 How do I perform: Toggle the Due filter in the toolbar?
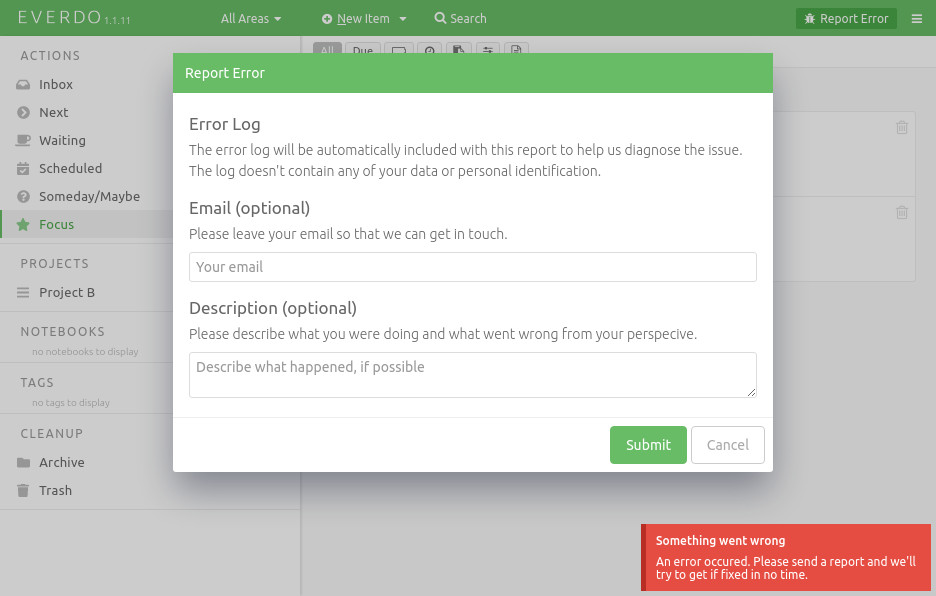pos(362,50)
